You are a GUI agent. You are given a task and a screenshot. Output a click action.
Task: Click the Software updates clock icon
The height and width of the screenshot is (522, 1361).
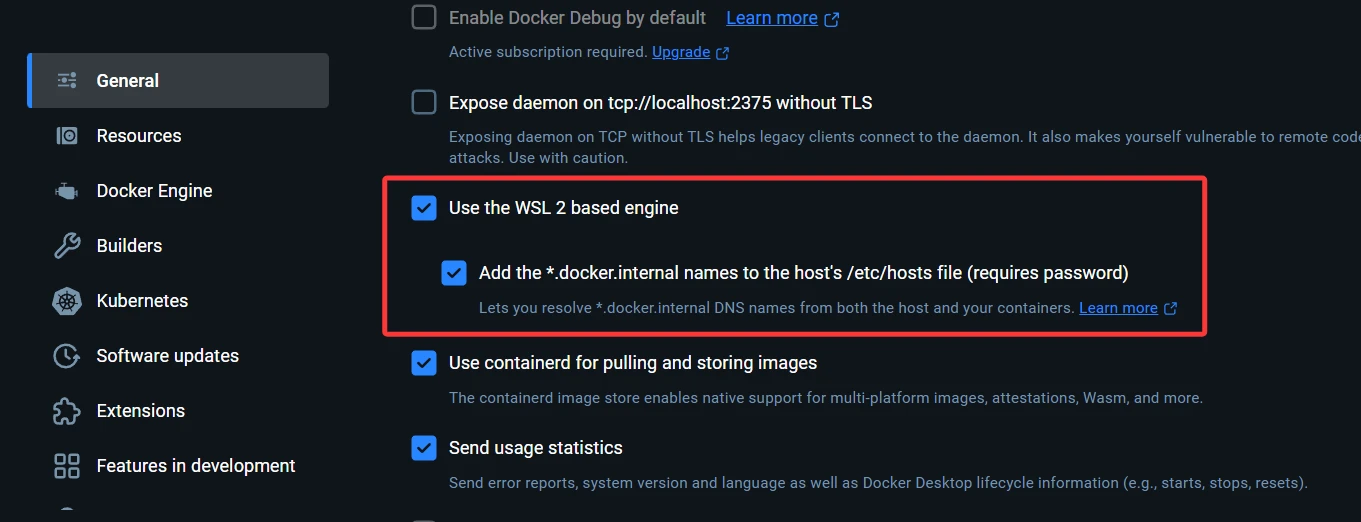point(67,356)
